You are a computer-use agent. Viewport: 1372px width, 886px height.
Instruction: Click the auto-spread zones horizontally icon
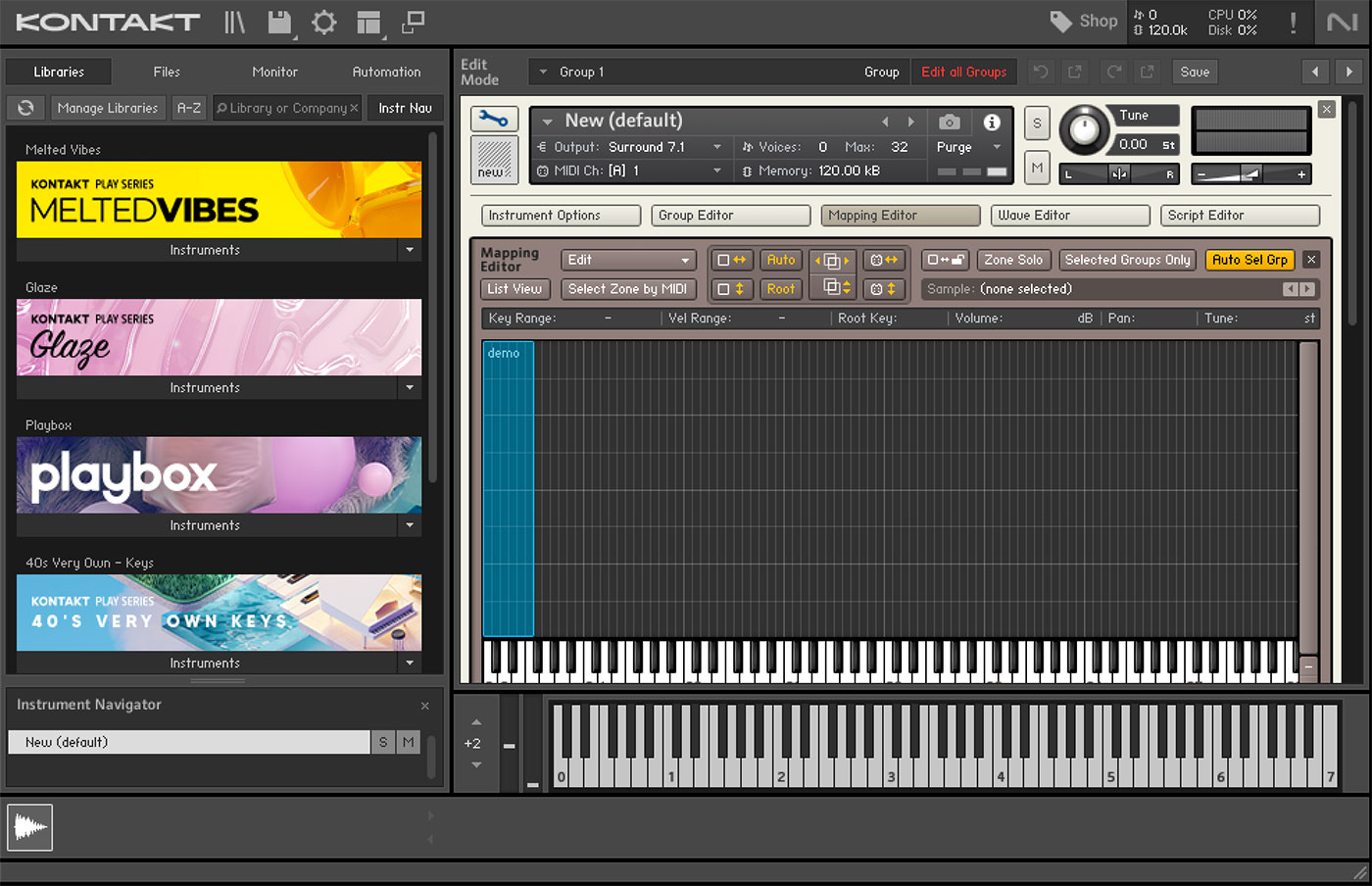point(832,261)
